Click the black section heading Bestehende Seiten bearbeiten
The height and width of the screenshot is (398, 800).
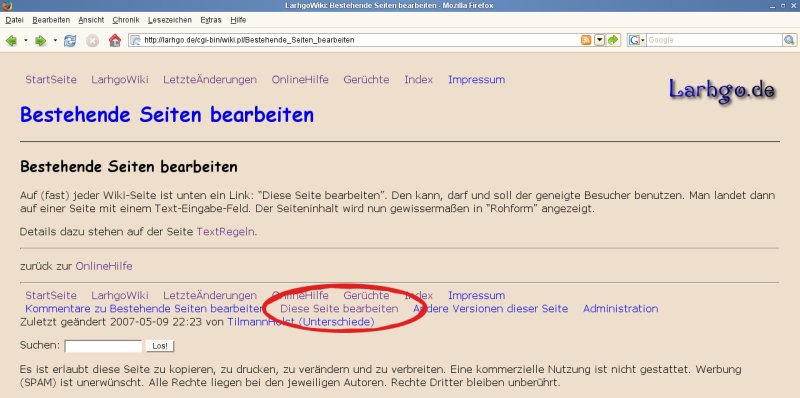click(x=129, y=167)
